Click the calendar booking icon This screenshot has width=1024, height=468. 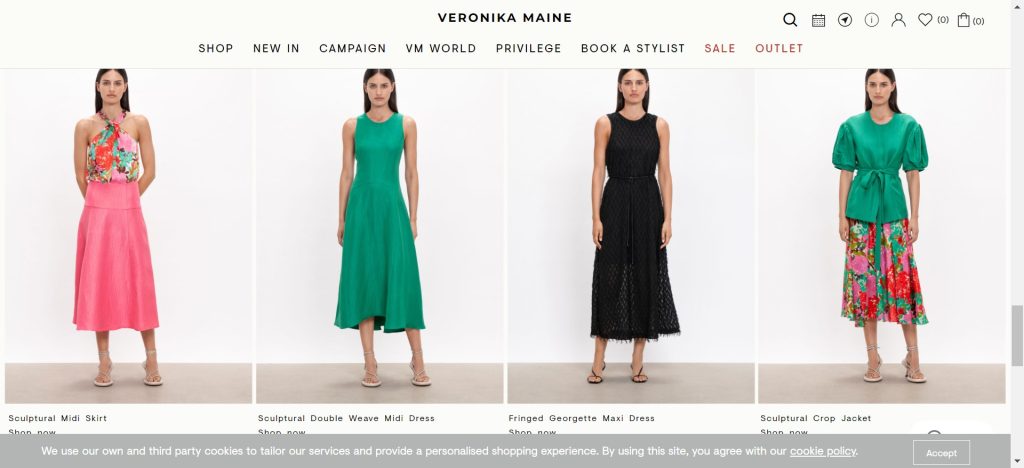click(818, 20)
